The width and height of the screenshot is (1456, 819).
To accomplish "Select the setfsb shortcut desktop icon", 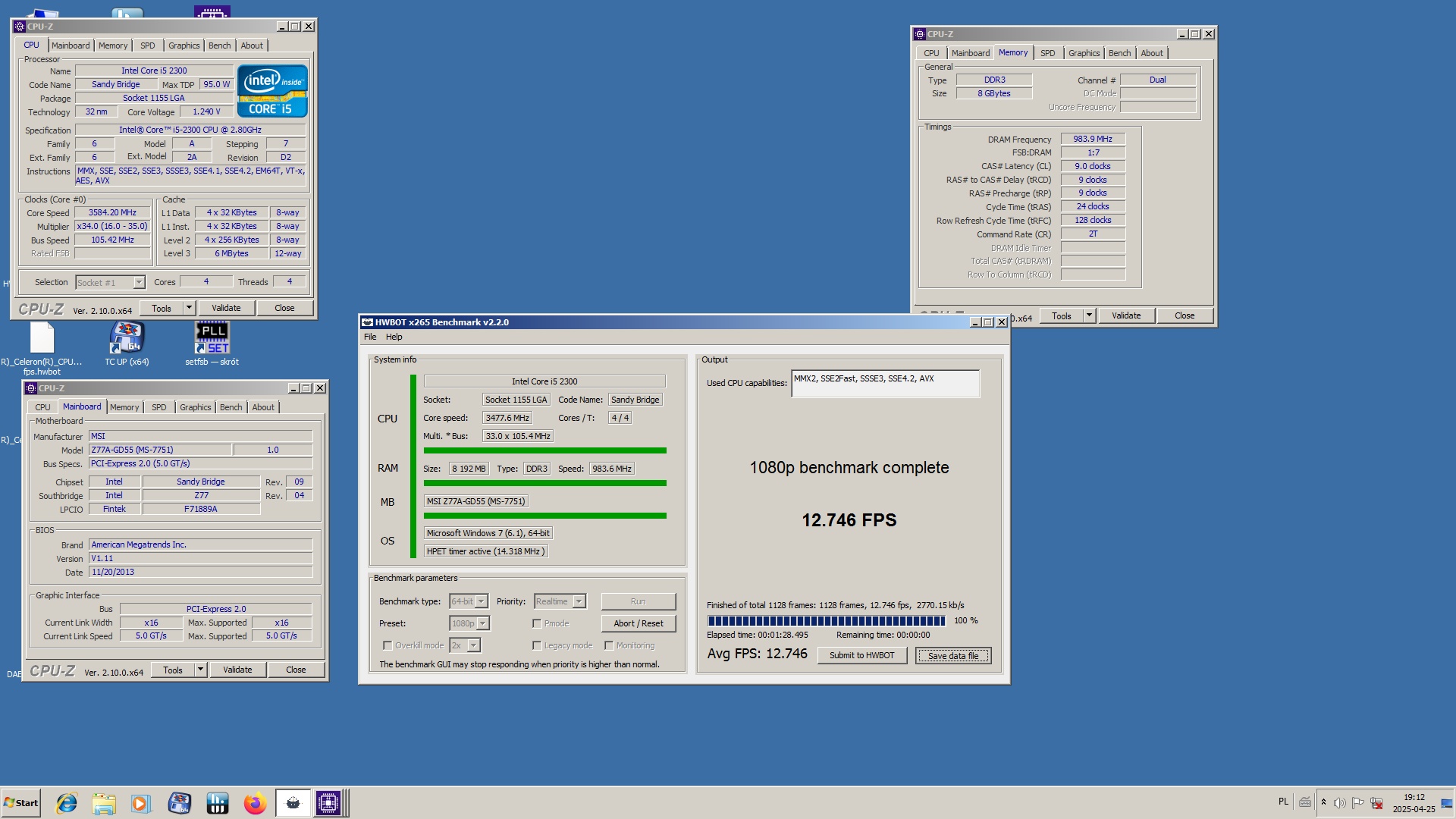I will point(212,344).
